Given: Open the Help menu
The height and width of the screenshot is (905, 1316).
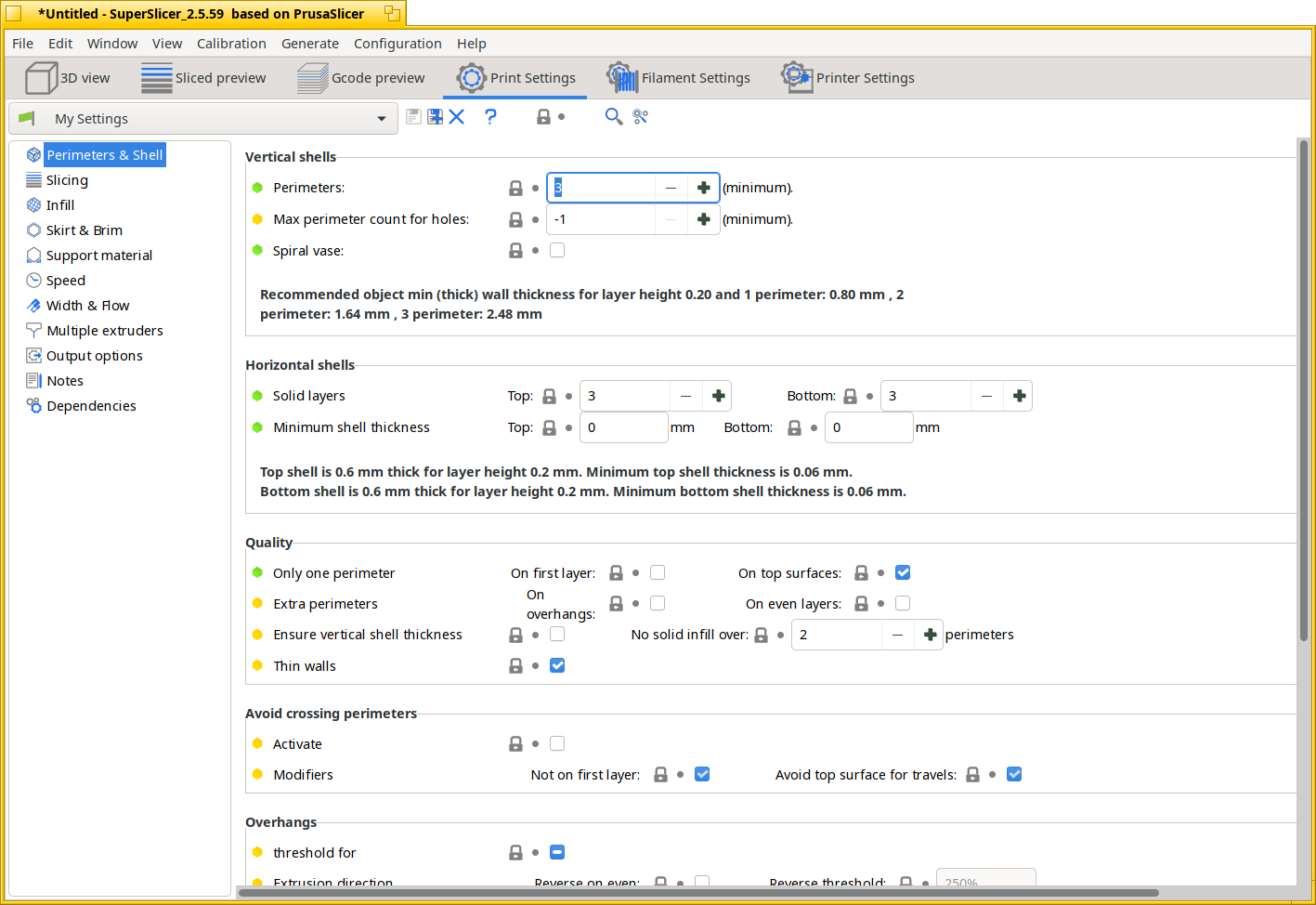Looking at the screenshot, I should [x=471, y=44].
